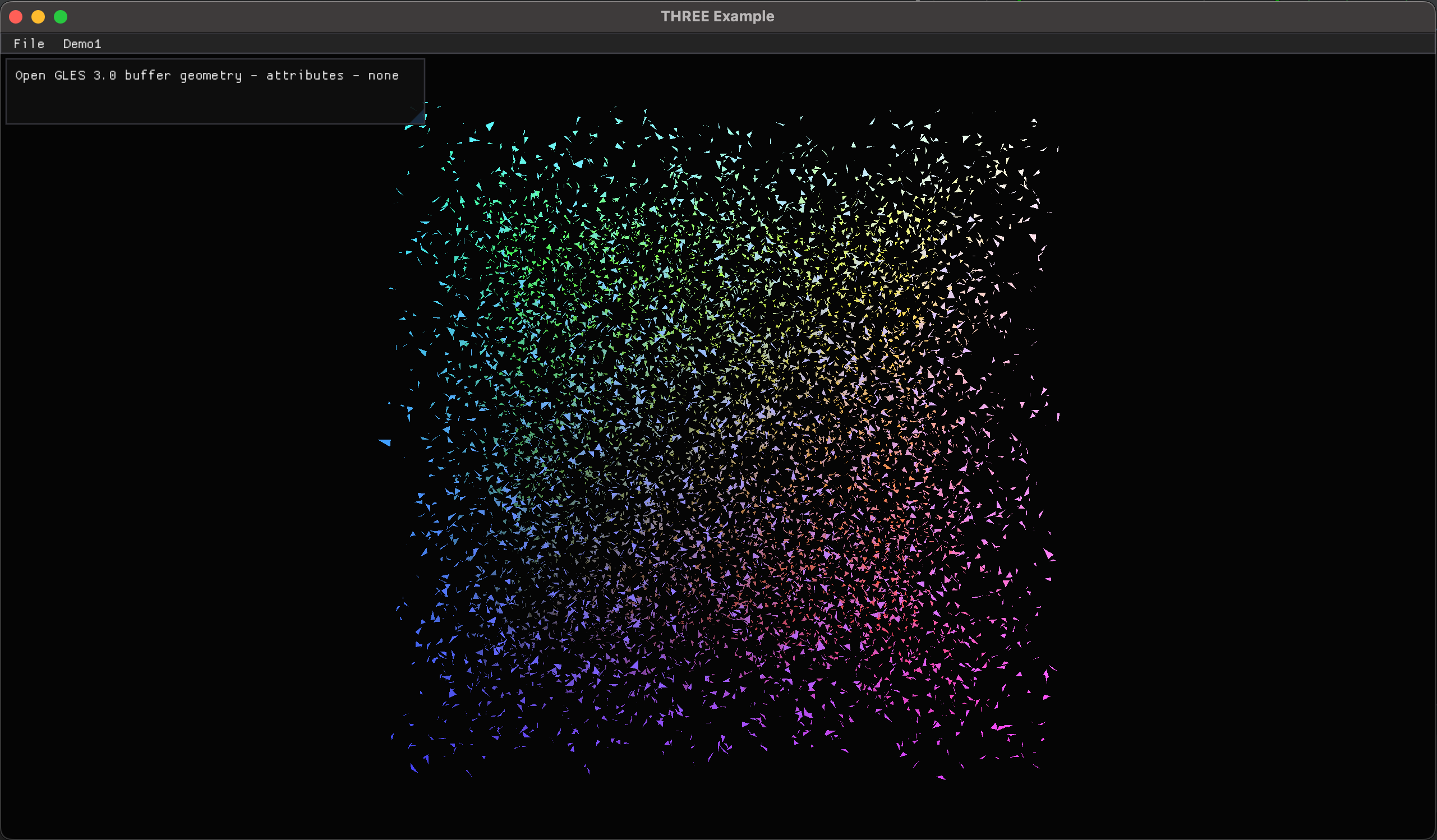Click the 'THREE Example' window title
The height and width of the screenshot is (840, 1437).
coord(717,16)
